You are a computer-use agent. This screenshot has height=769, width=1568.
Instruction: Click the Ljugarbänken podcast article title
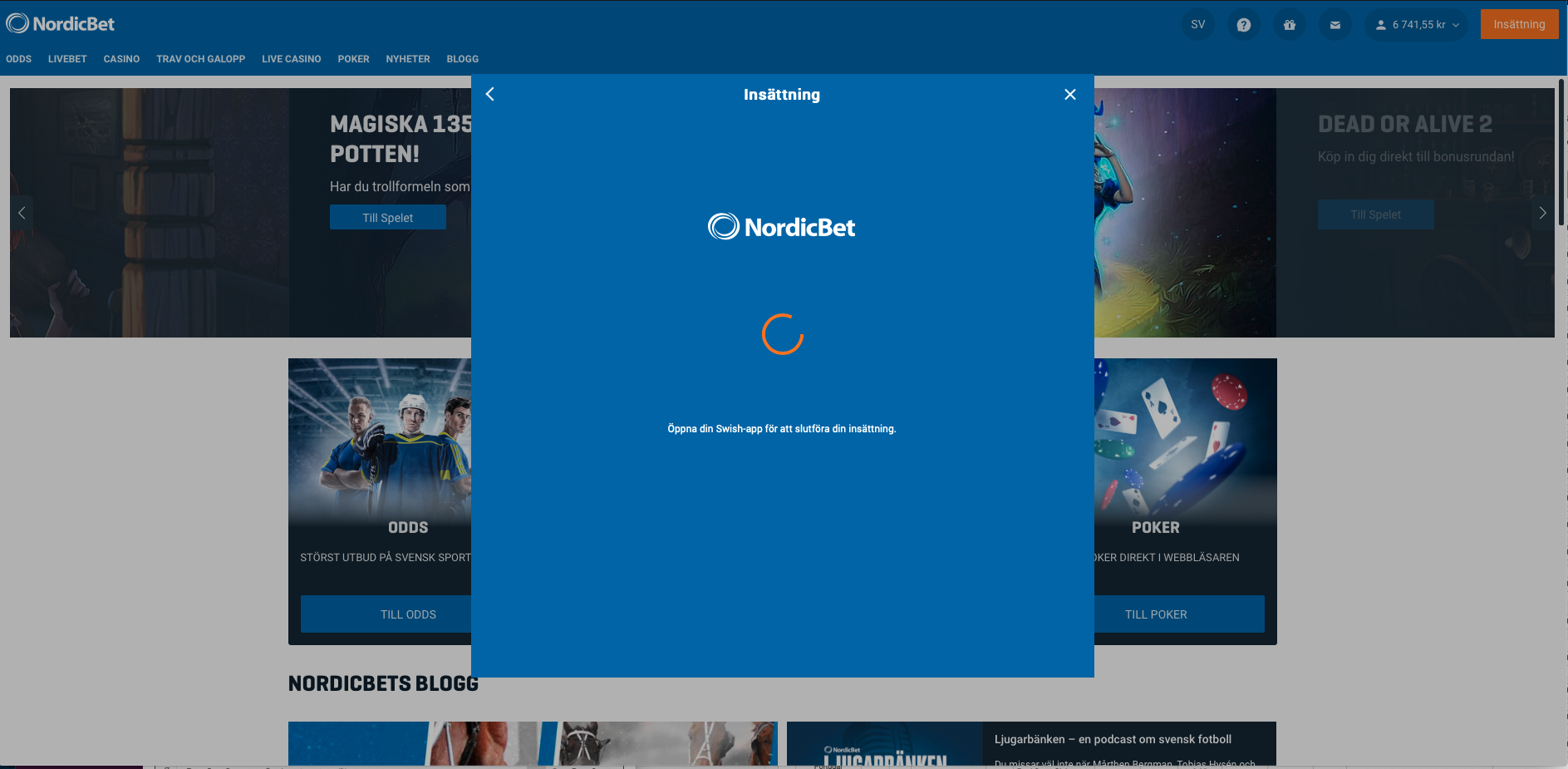1113,739
